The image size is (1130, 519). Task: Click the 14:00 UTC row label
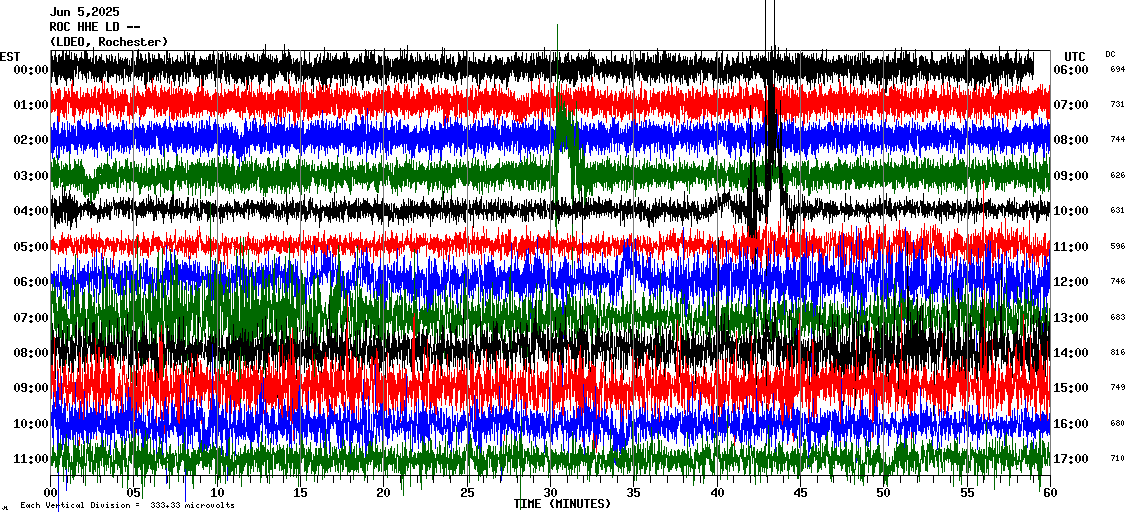click(x=1070, y=353)
